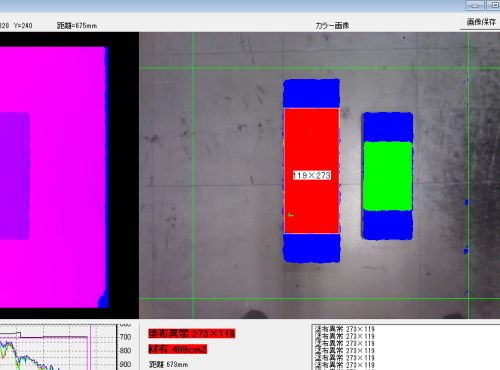Click the green detected rectangle
The height and width of the screenshot is (370, 500).
(388, 176)
